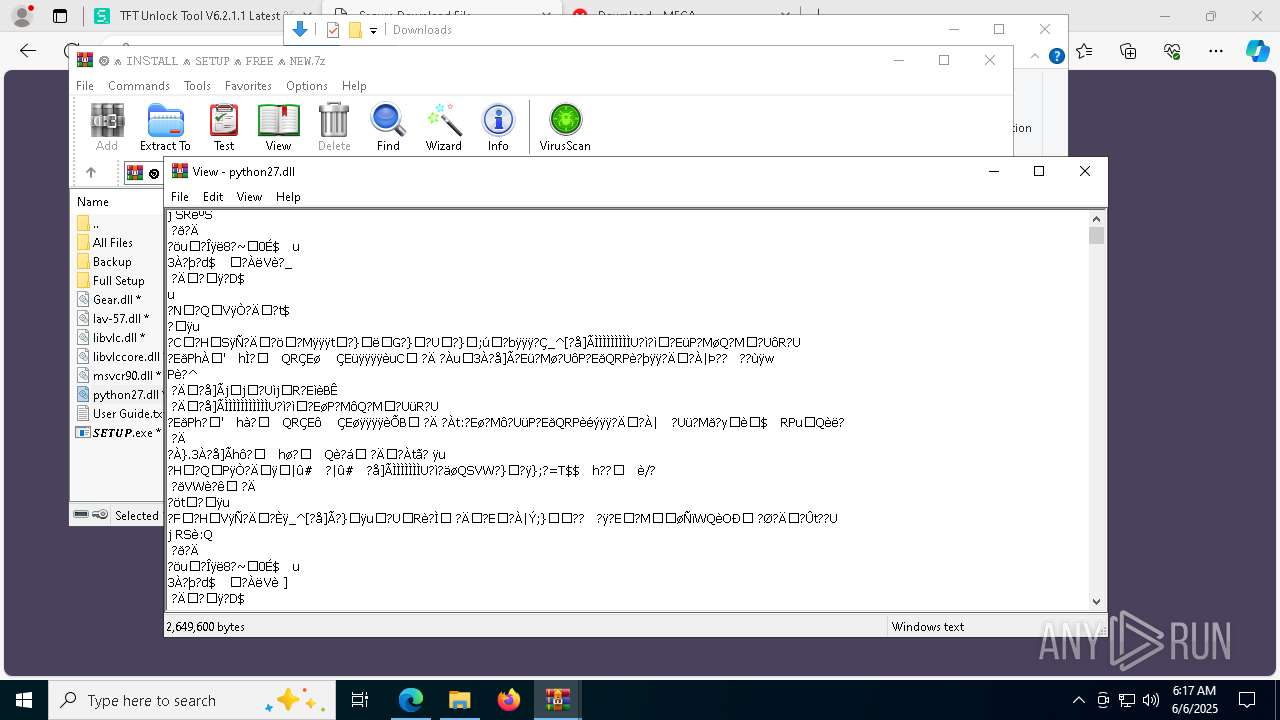
Task: Open the viewer's View menu
Action: click(x=249, y=197)
